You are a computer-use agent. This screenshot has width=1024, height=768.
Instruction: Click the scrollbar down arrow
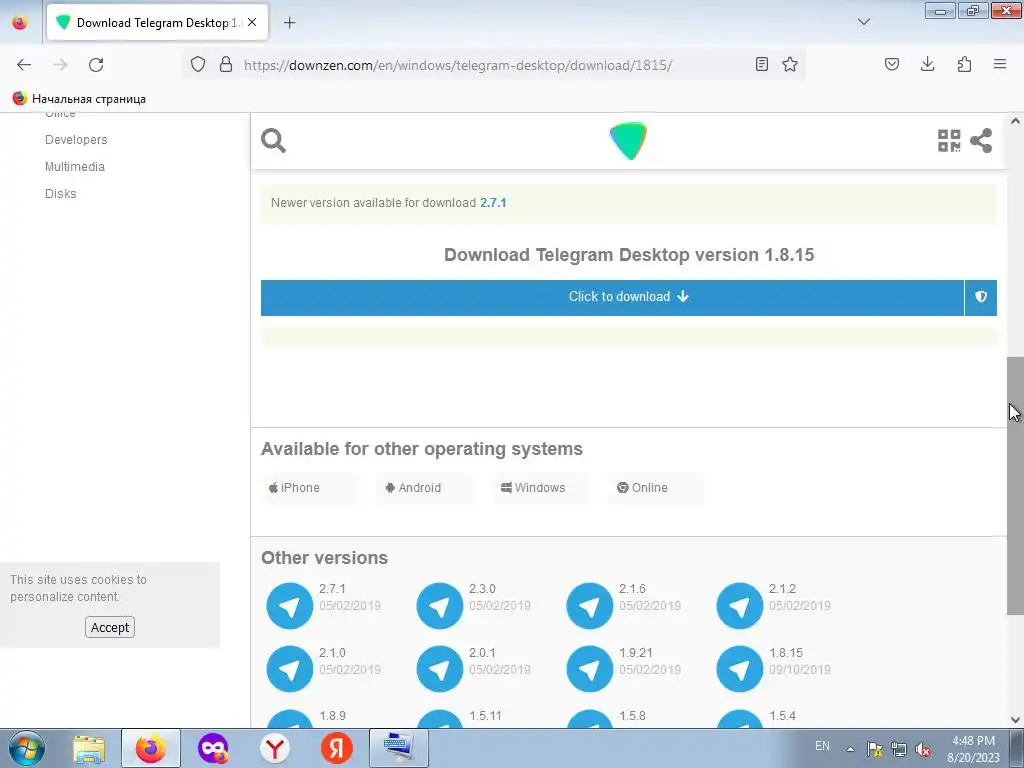click(x=1015, y=720)
